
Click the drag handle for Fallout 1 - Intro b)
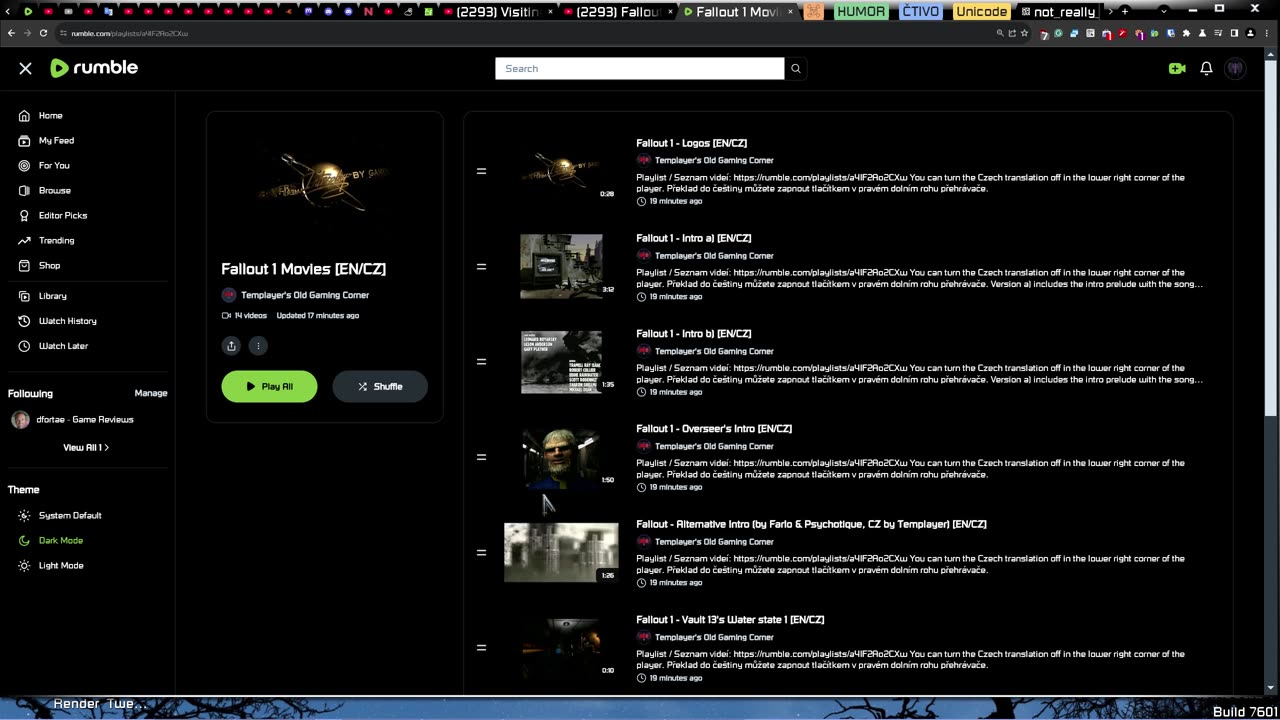(x=481, y=362)
